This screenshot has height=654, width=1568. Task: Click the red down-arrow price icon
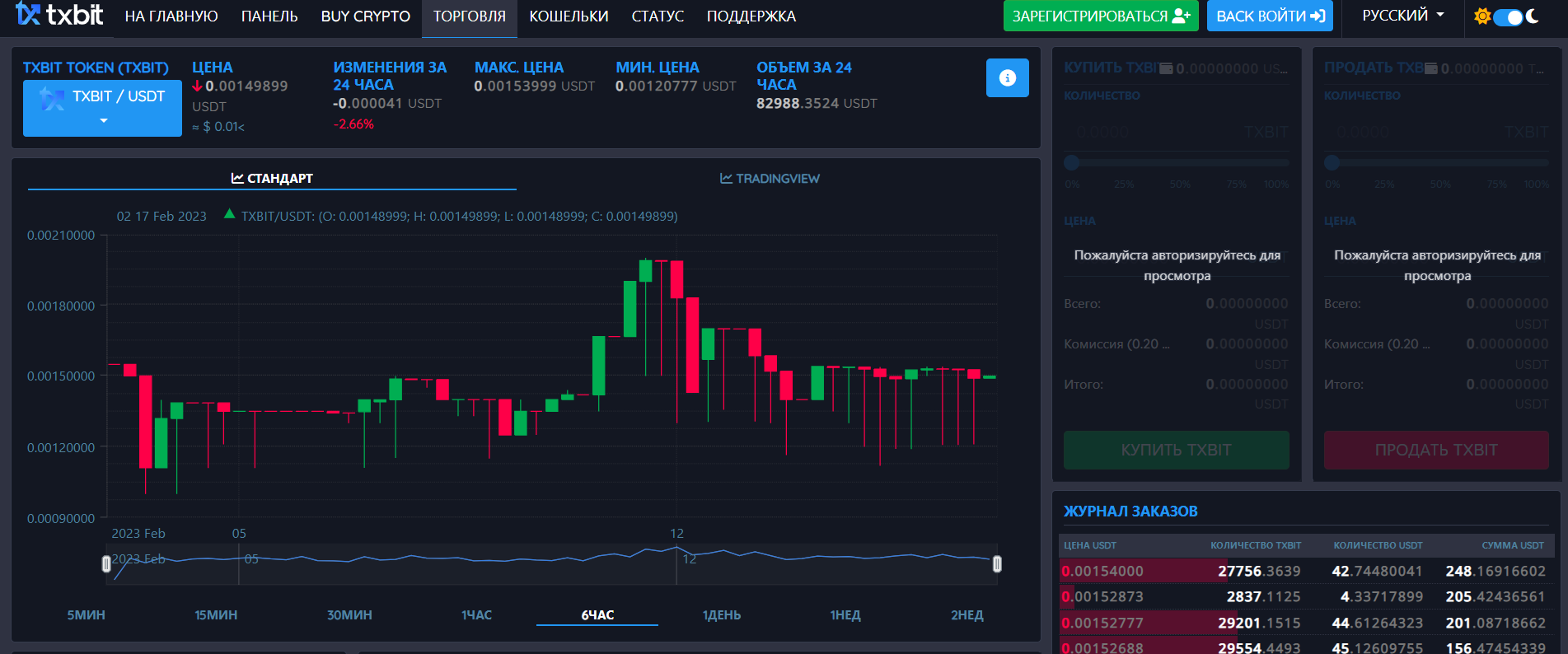[x=197, y=86]
